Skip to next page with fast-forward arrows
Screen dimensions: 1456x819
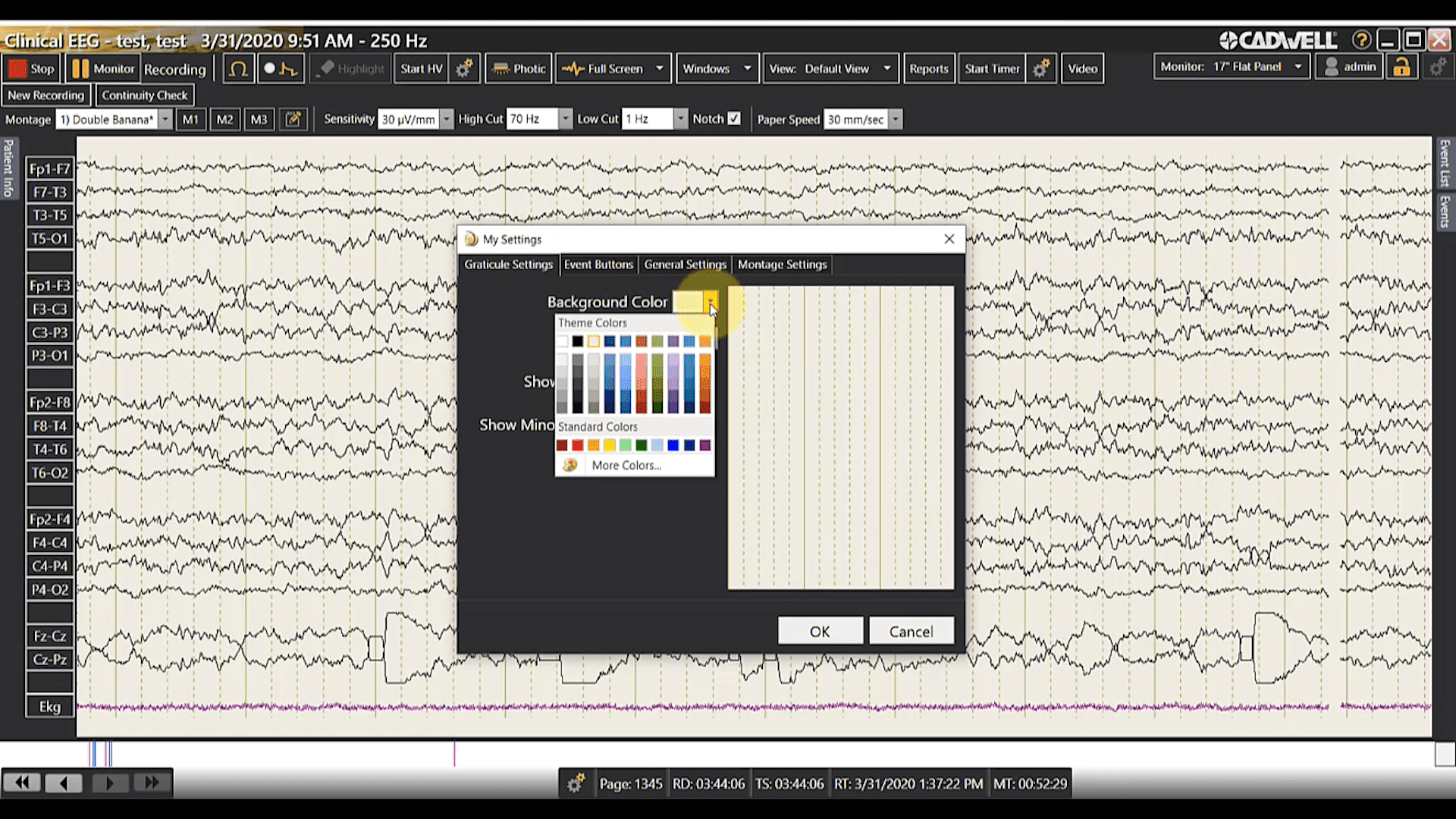(152, 783)
